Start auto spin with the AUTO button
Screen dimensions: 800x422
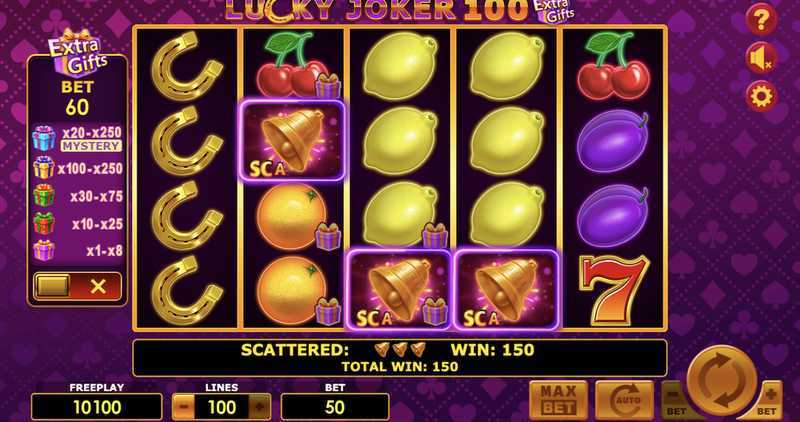pyautogui.click(x=624, y=400)
